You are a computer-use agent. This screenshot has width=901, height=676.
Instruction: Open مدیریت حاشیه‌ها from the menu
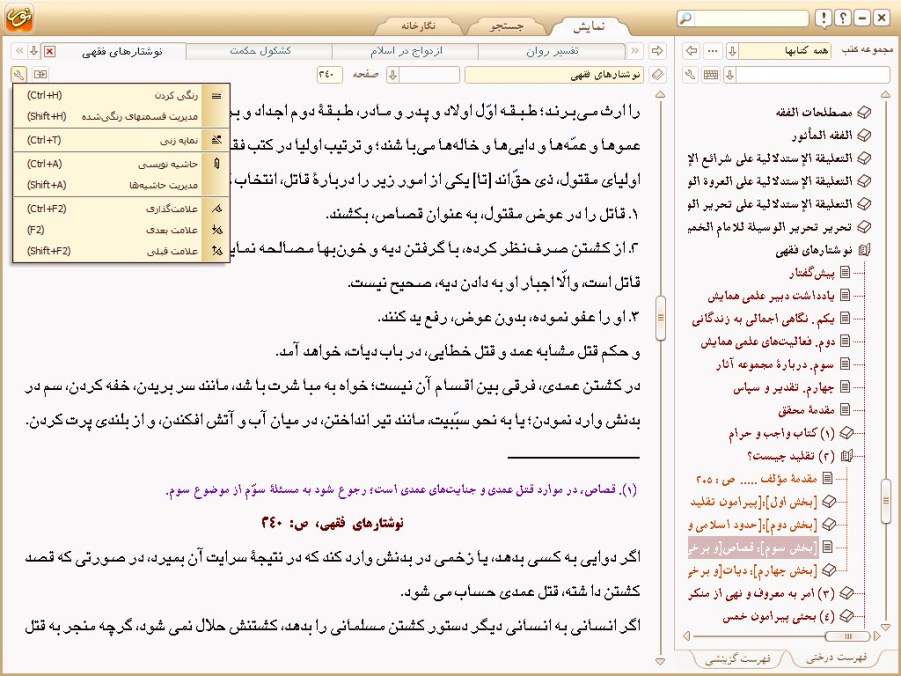[x=121, y=185]
